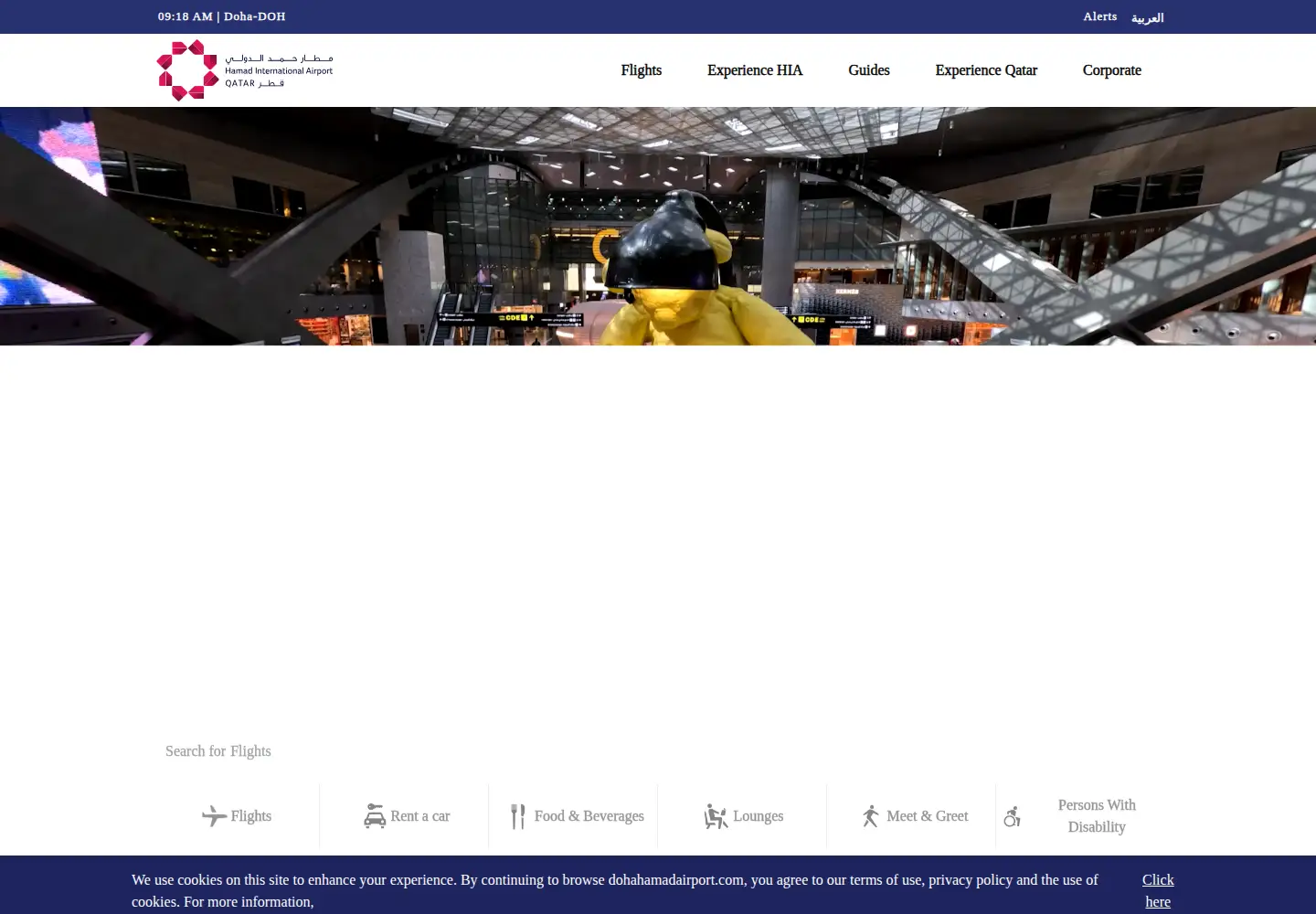1316x914 pixels.
Task: Click the airplane icon beside Flights
Action: (214, 816)
